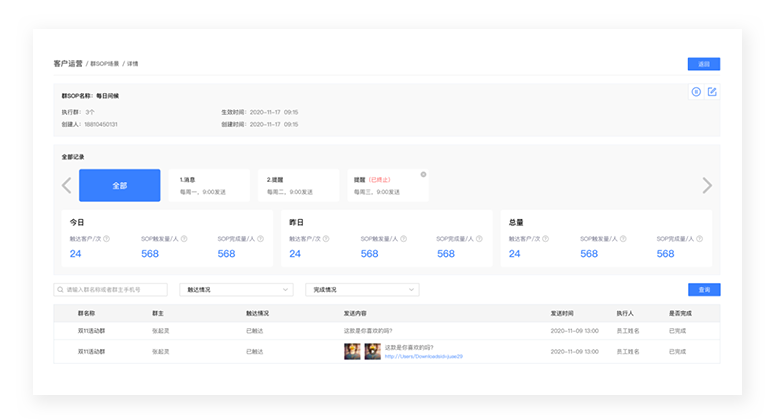774x420 pixels.
Task: Click the help icon beside 昨日 SOP触发量/人
Action: [404, 239]
